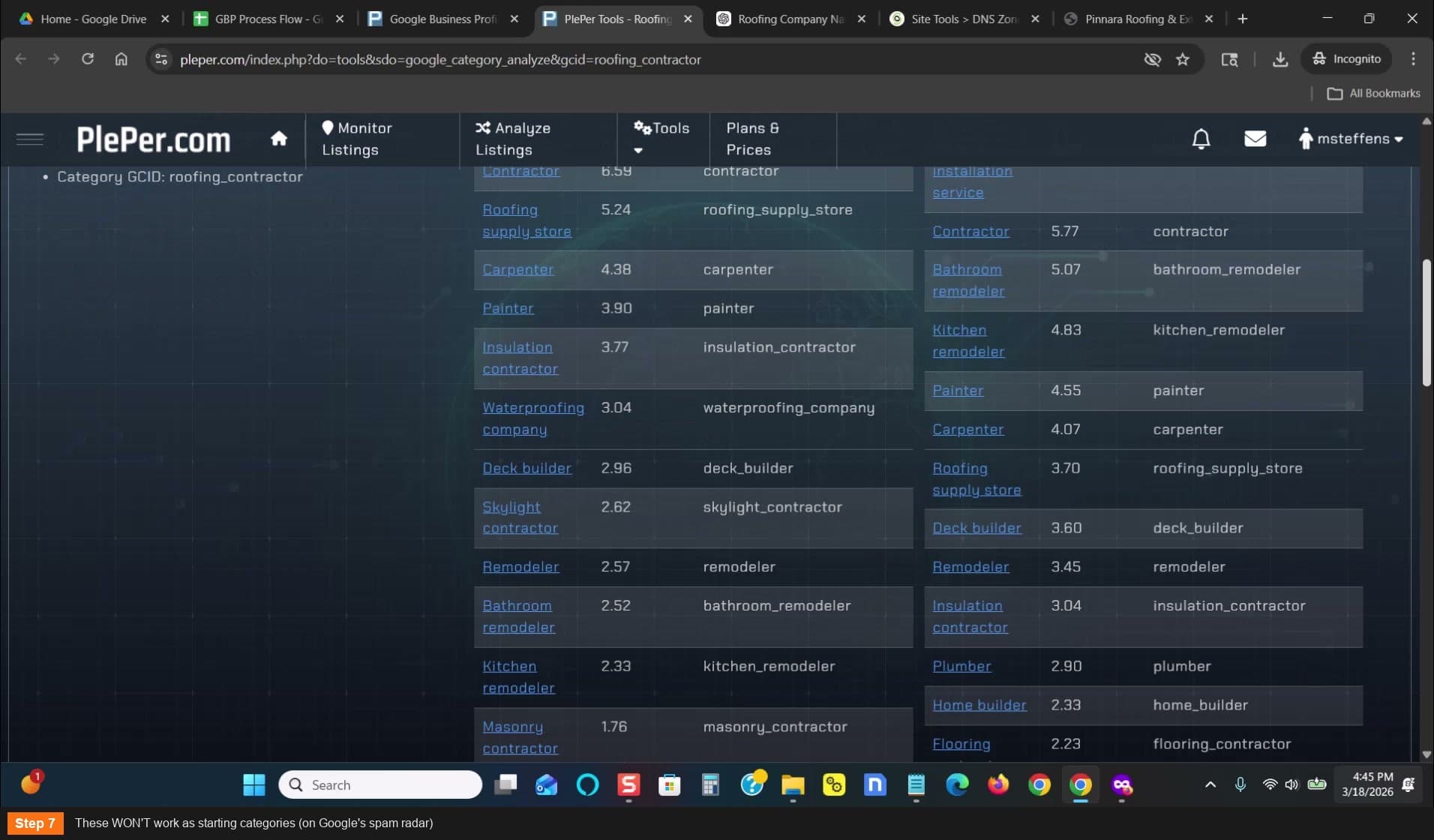Open All Bookmarks folder
1434x840 pixels.
1373,93
